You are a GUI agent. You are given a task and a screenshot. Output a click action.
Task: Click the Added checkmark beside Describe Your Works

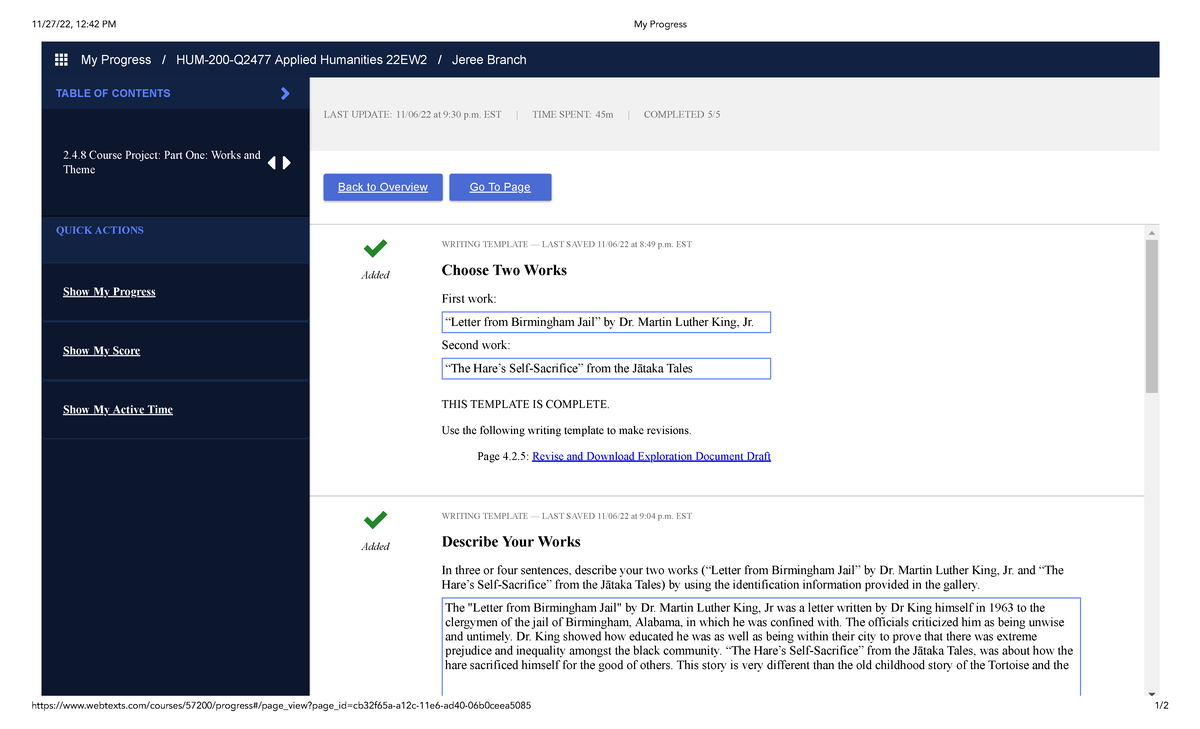pos(375,519)
